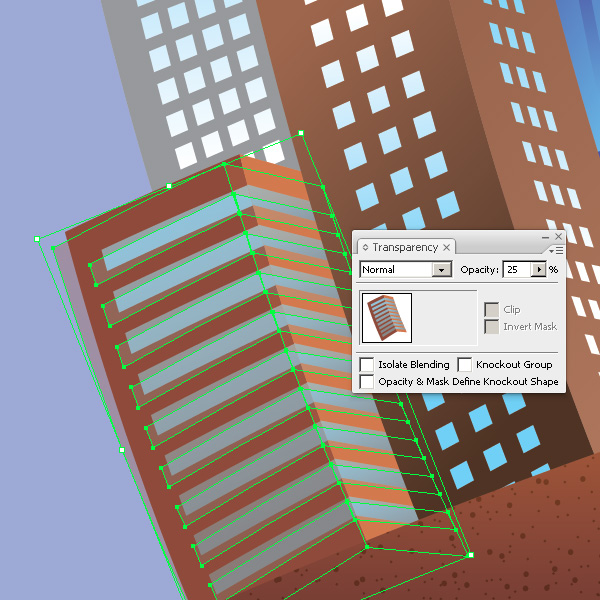Select the Transparency tab
600x600 pixels.
click(405, 247)
